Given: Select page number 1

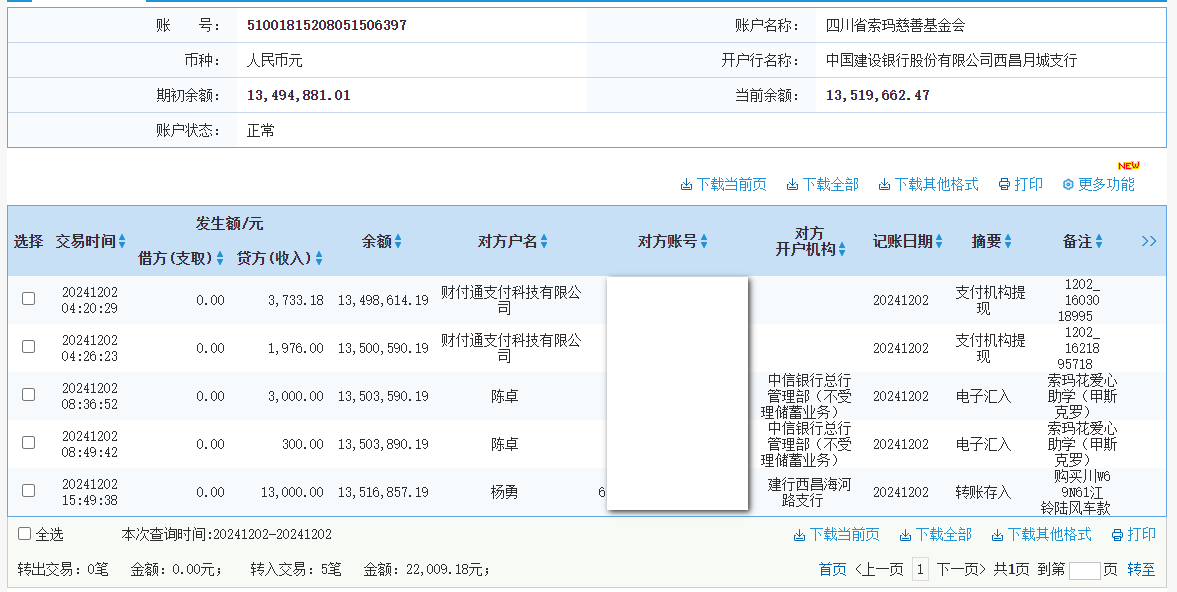Looking at the screenshot, I should pos(920,569).
